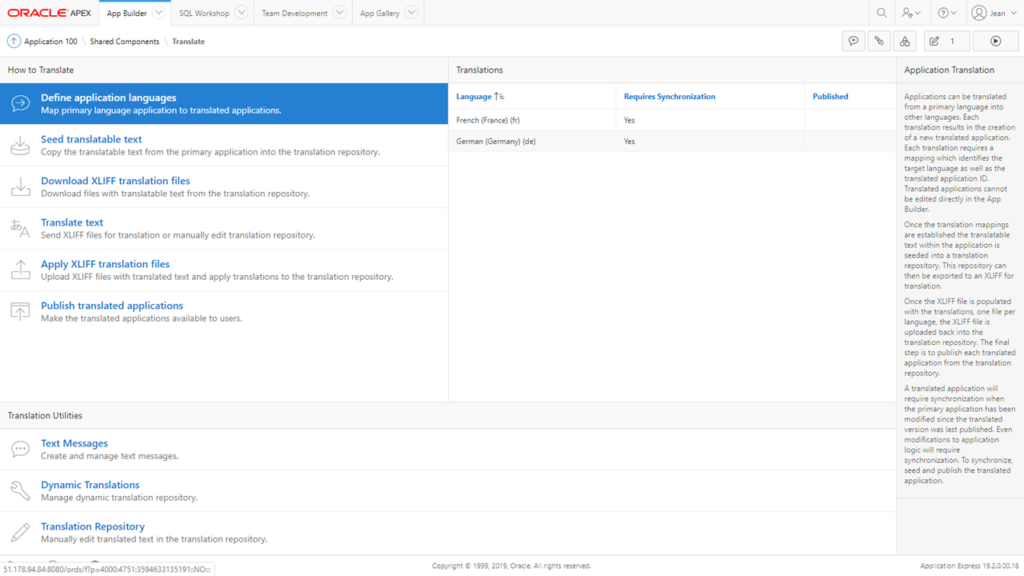Go up using the Application 100 arrow icon
The width and height of the screenshot is (1024, 576).
(x=14, y=41)
